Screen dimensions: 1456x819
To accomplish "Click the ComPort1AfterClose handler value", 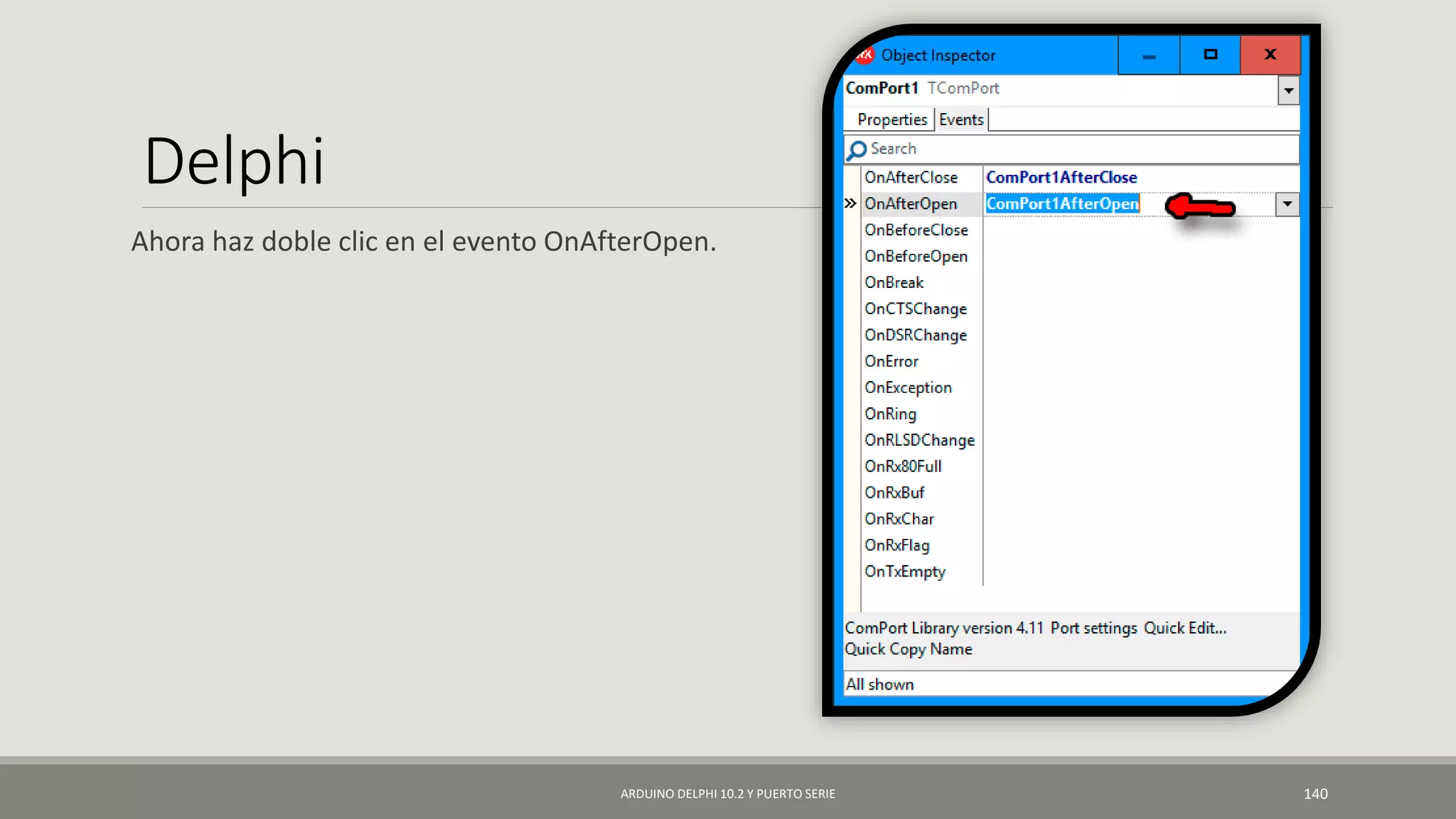I will [1061, 177].
